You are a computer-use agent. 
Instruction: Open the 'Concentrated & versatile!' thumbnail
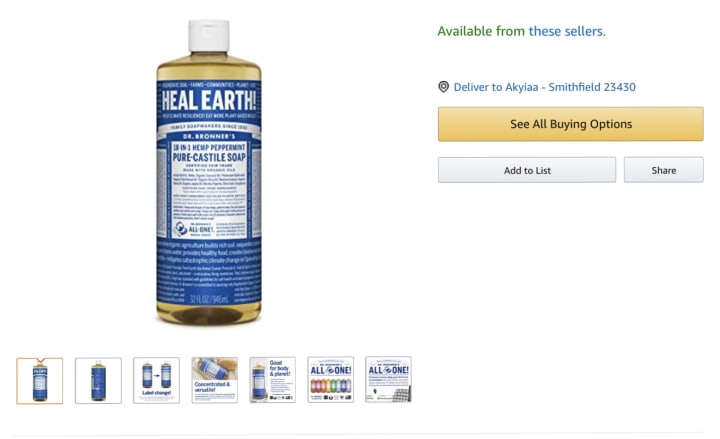214,380
